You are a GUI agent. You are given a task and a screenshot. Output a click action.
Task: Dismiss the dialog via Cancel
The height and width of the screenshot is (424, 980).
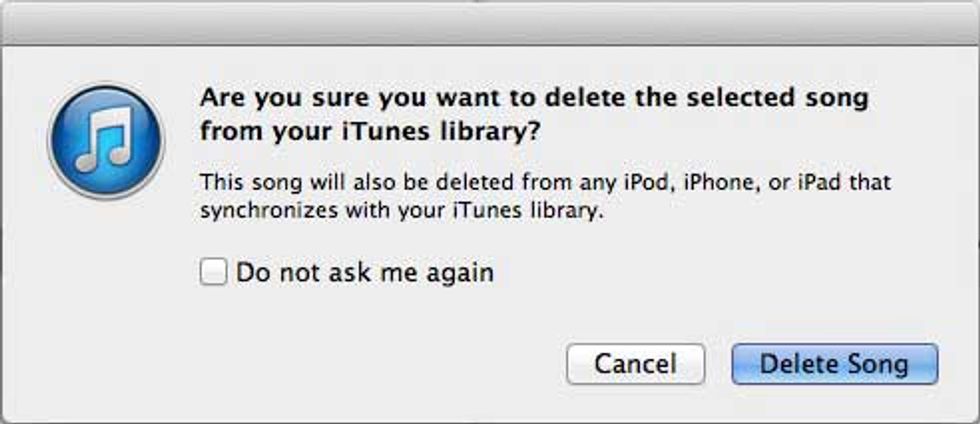636,364
